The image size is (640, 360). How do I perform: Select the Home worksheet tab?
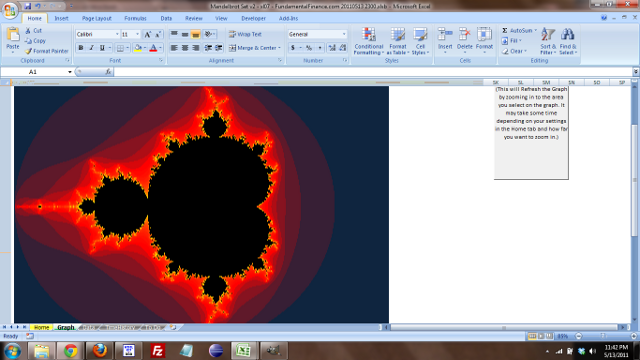pos(41,327)
